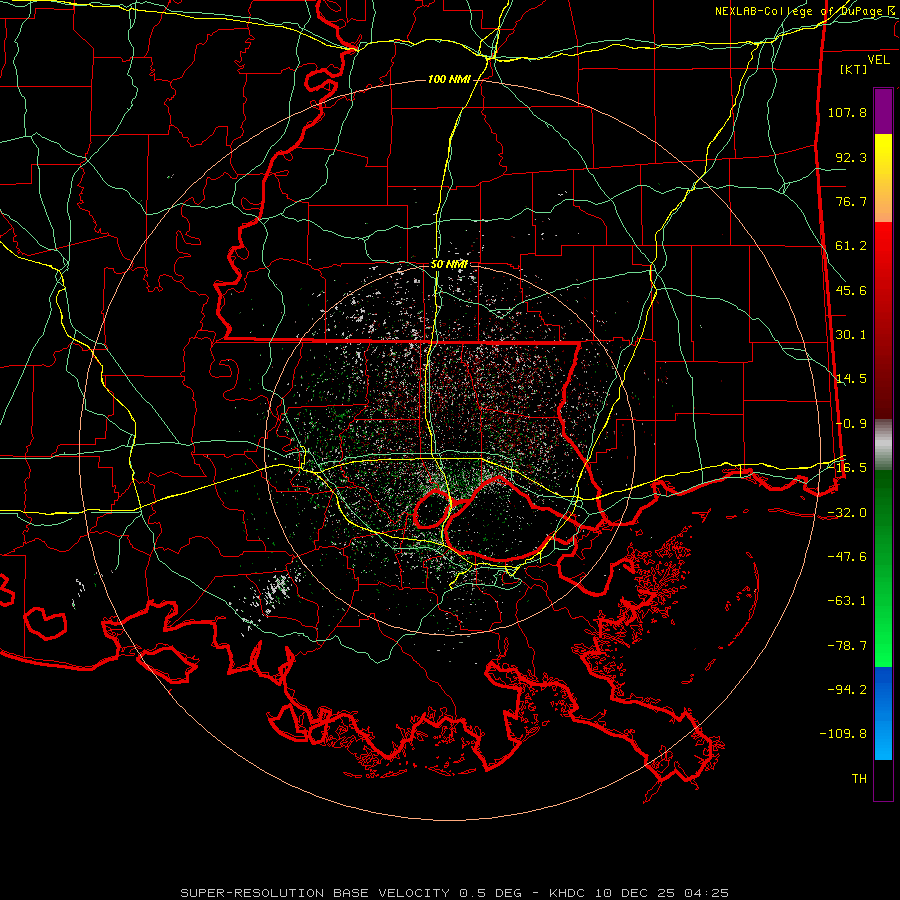Click the 92.3 legend value
900x900 pixels.
851,157
